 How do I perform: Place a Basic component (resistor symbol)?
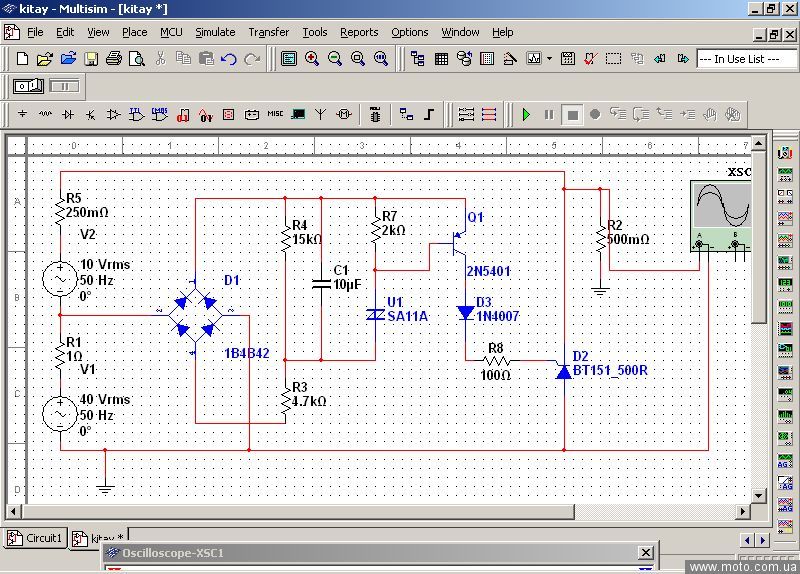point(45,114)
